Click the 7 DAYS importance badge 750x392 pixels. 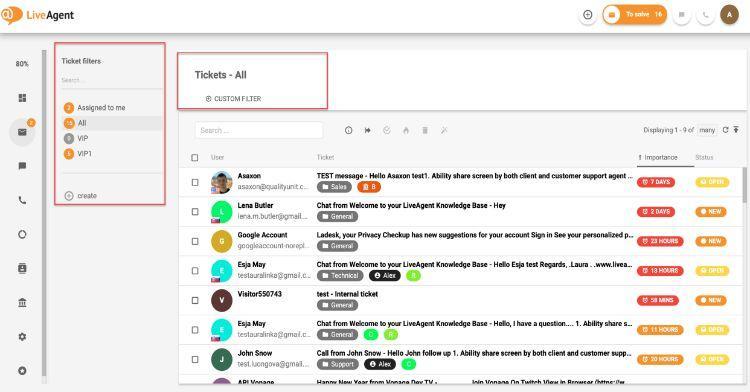pyautogui.click(x=656, y=182)
